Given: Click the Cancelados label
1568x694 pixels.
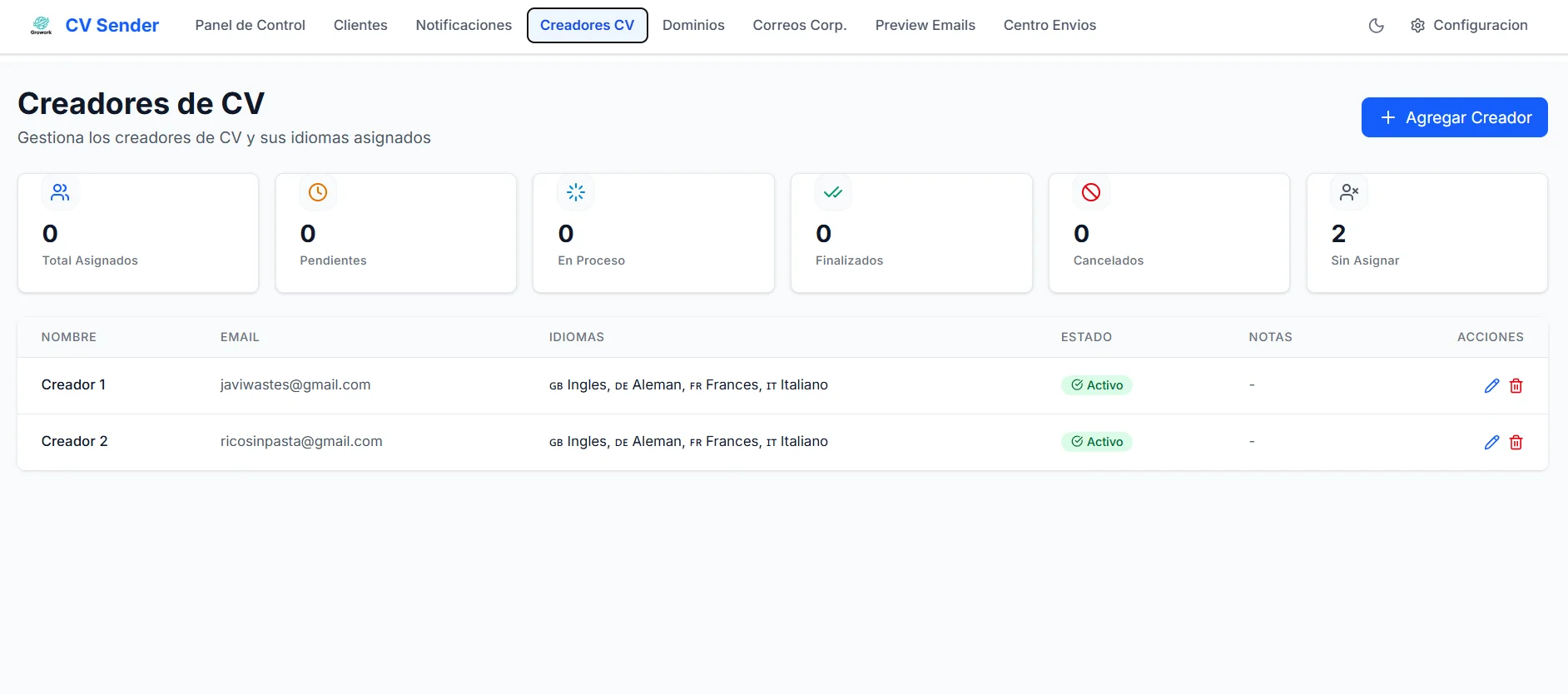Looking at the screenshot, I should [x=1109, y=260].
